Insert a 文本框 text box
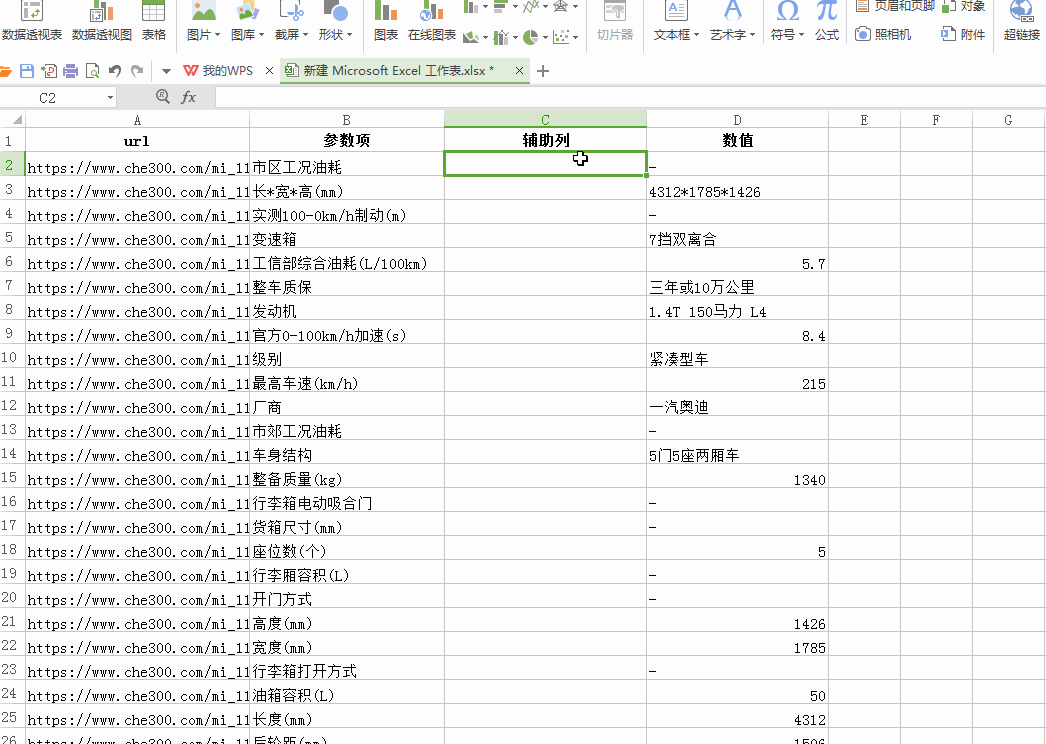This screenshot has height=744, width=1046. point(676,21)
